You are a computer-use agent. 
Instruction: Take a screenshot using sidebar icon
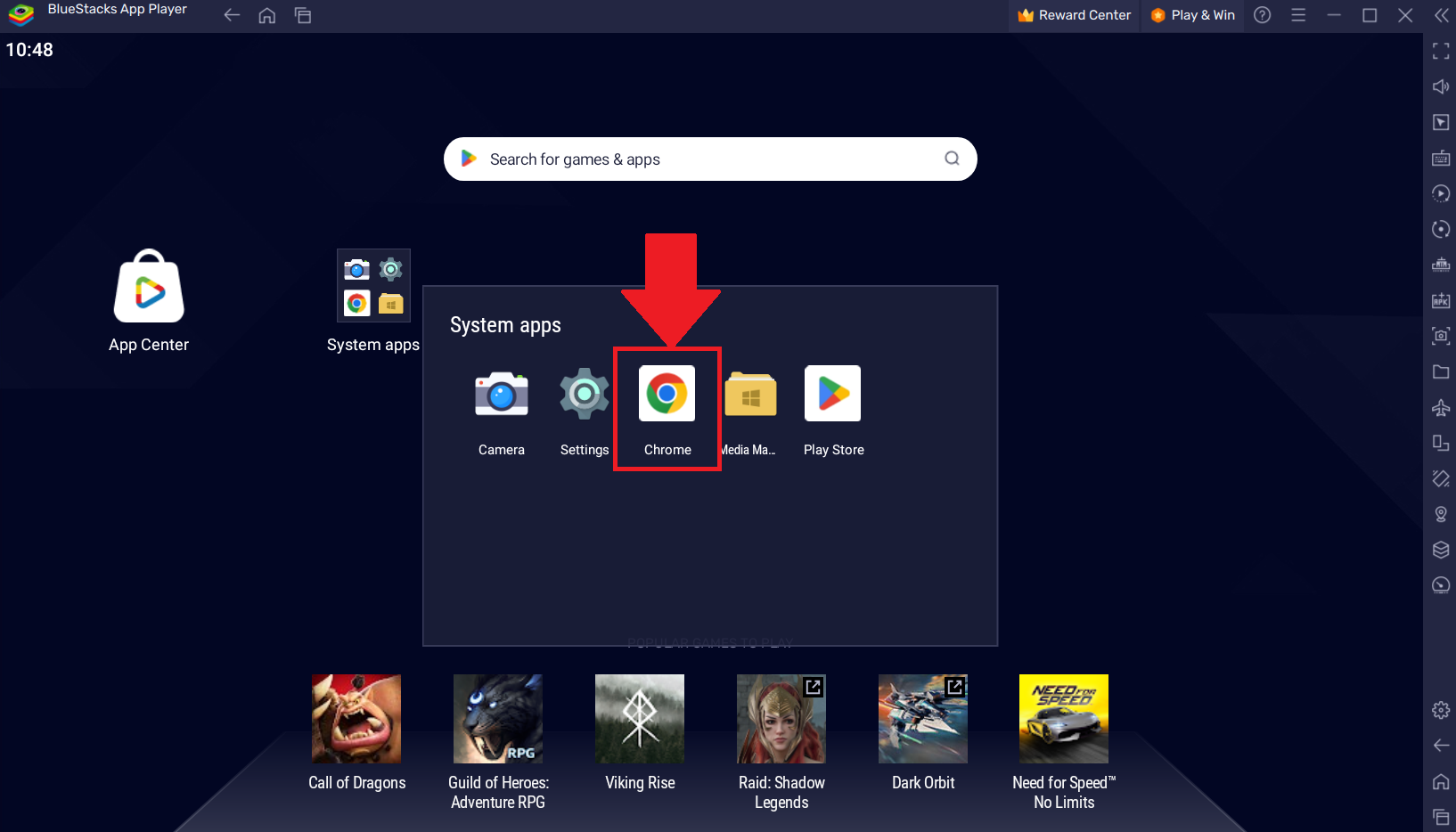1441,336
